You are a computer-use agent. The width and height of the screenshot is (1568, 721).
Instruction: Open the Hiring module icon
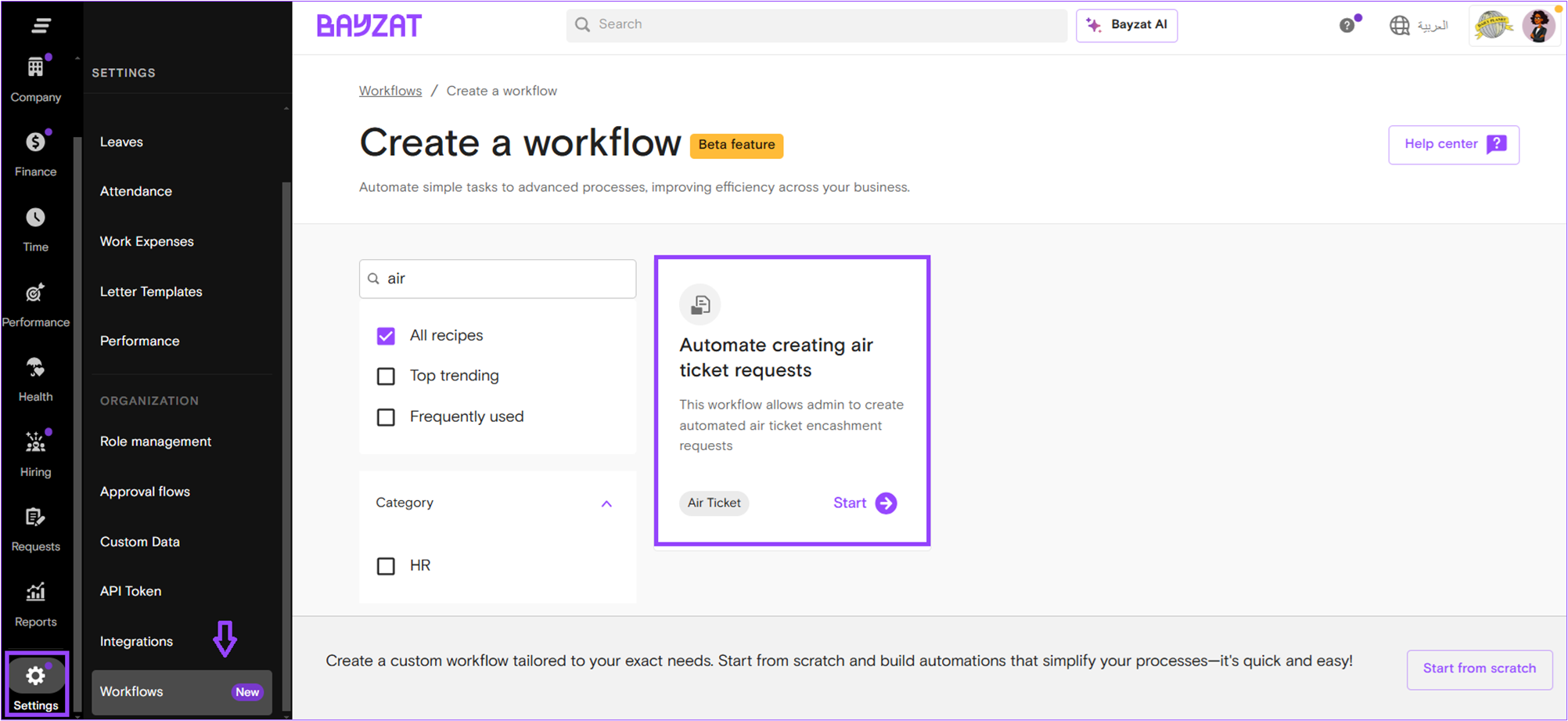(x=35, y=444)
